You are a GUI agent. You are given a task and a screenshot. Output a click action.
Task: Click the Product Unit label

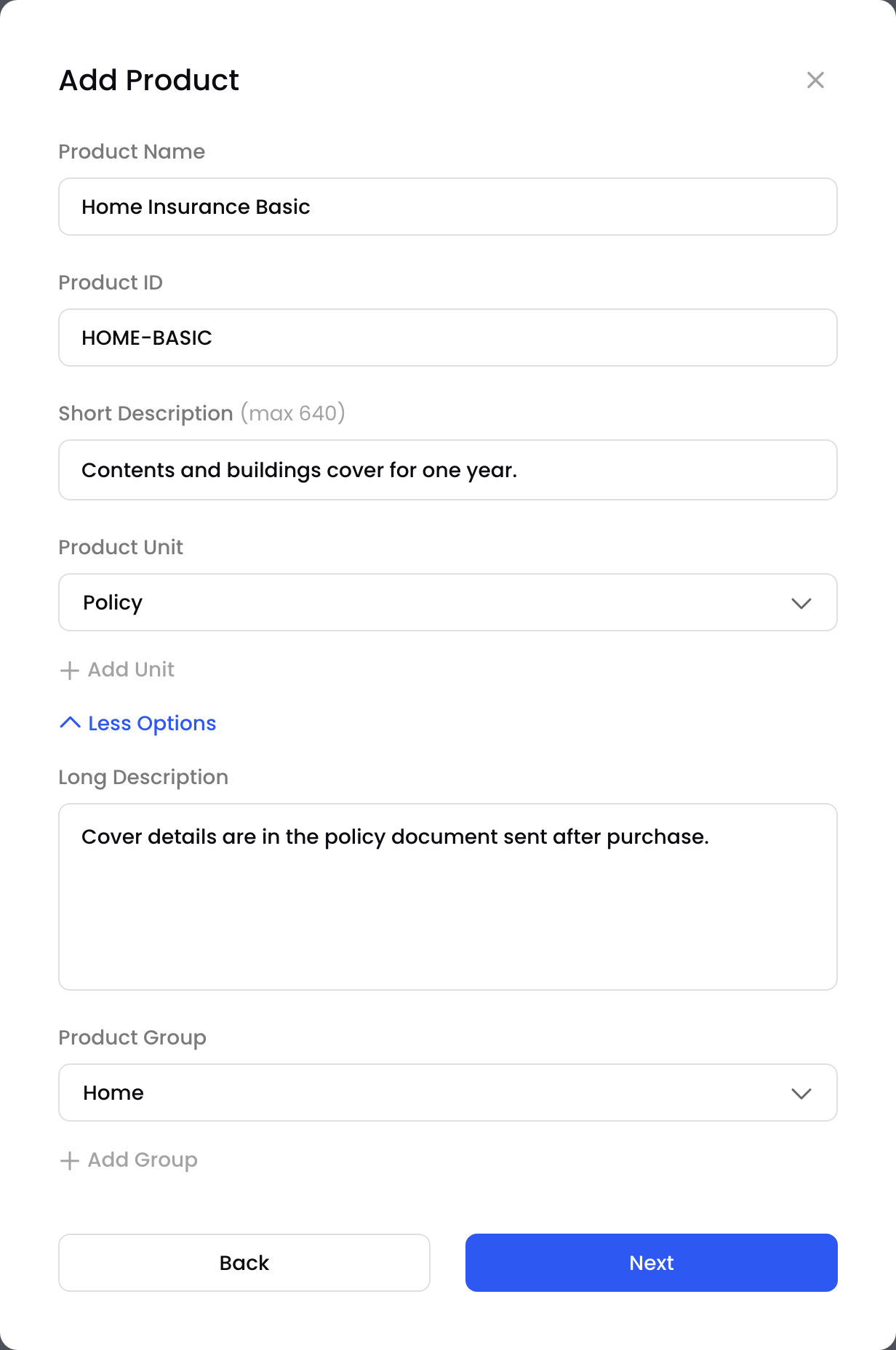tap(121, 547)
